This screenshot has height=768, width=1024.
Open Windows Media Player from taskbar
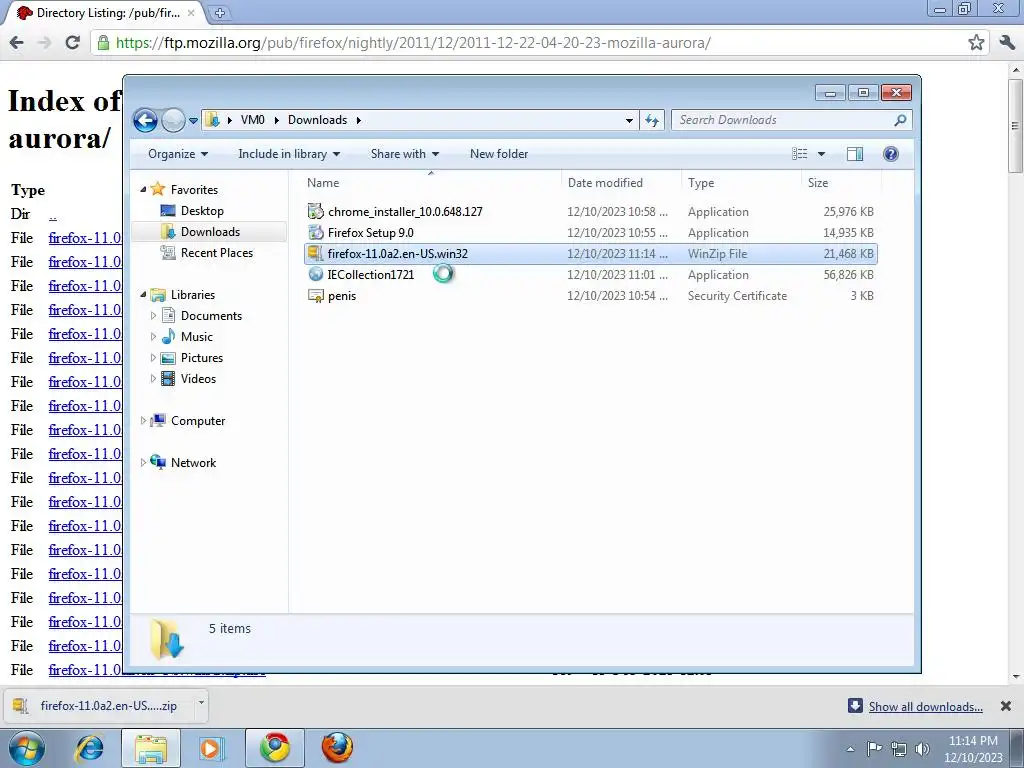[x=212, y=748]
